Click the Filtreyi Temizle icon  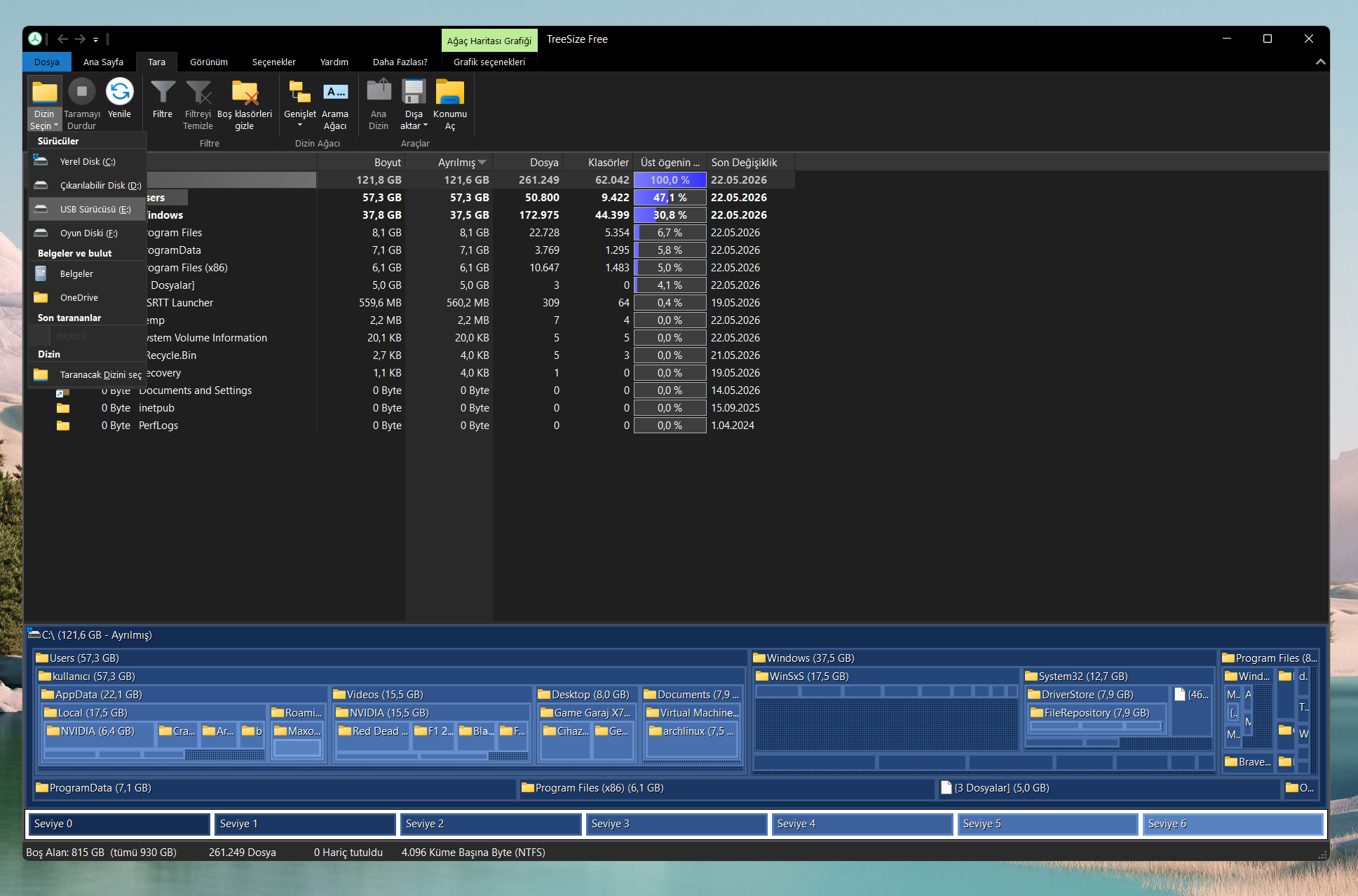click(x=198, y=91)
